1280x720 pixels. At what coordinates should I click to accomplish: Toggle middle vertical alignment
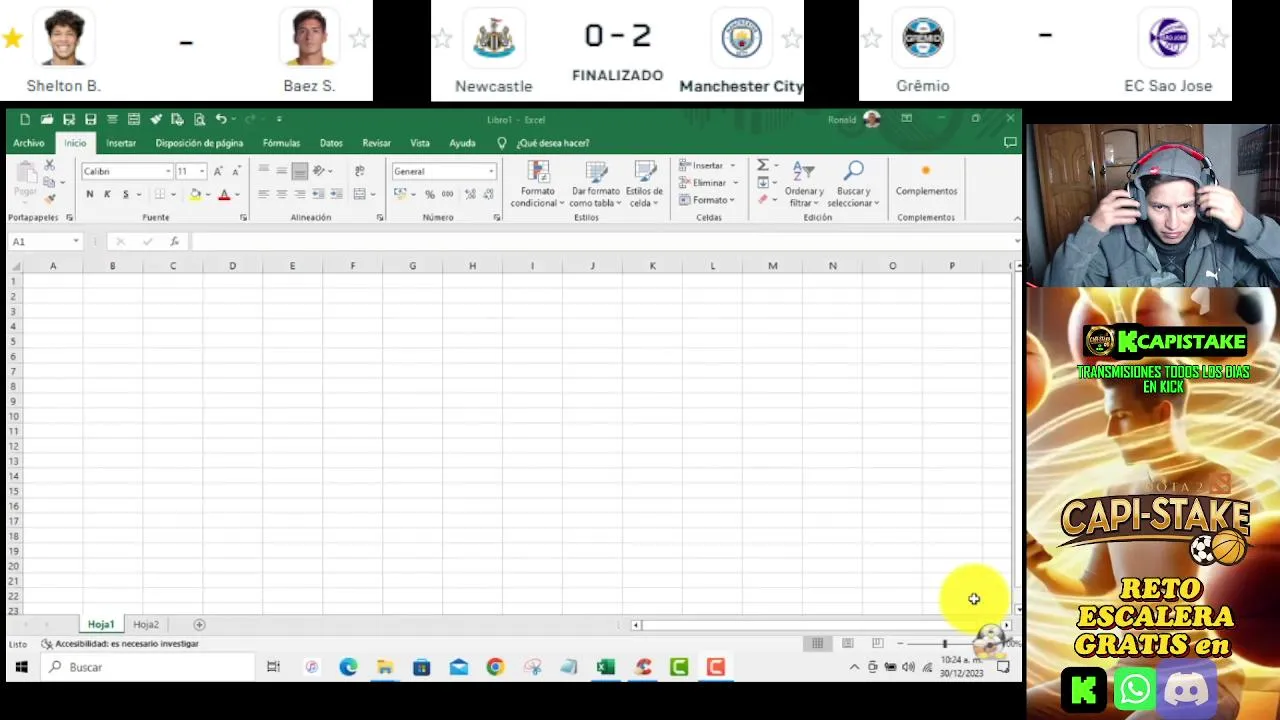(x=282, y=171)
